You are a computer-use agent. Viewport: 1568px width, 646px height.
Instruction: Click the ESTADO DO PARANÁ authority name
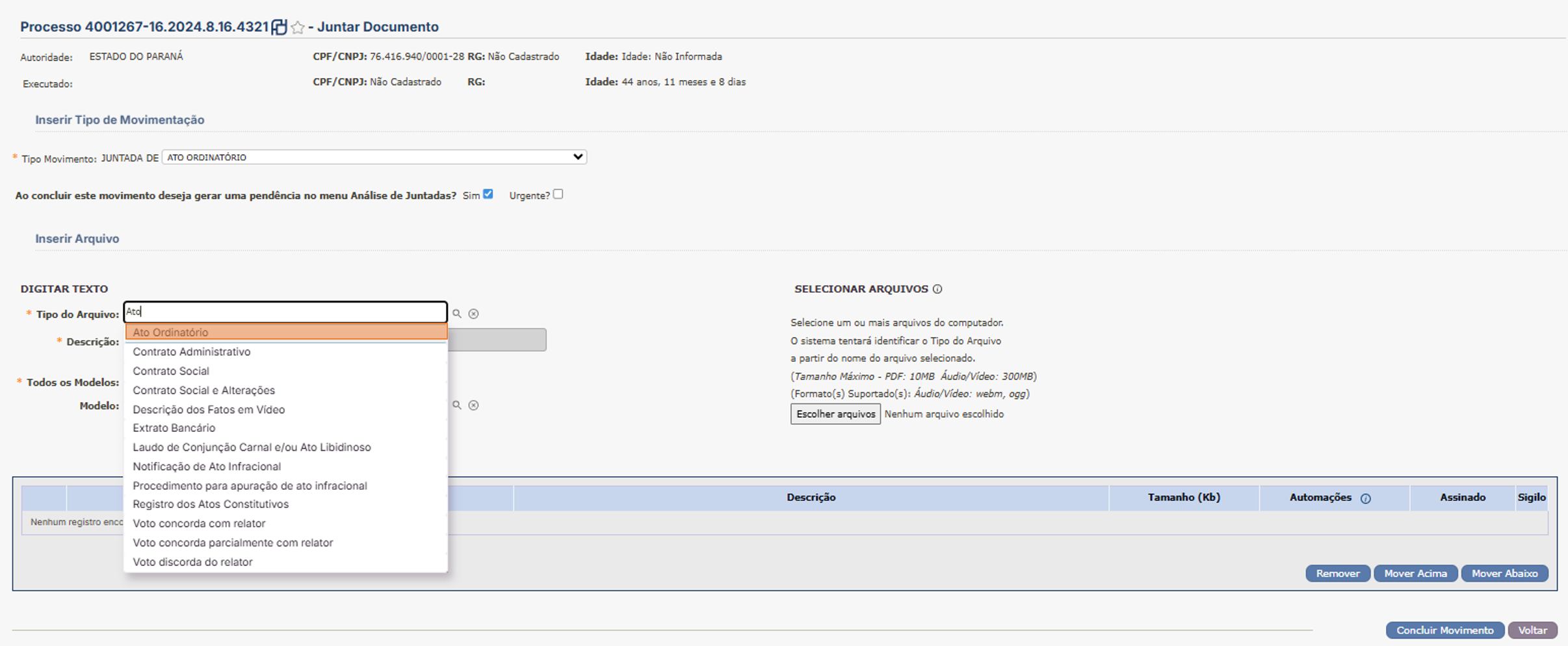click(136, 57)
